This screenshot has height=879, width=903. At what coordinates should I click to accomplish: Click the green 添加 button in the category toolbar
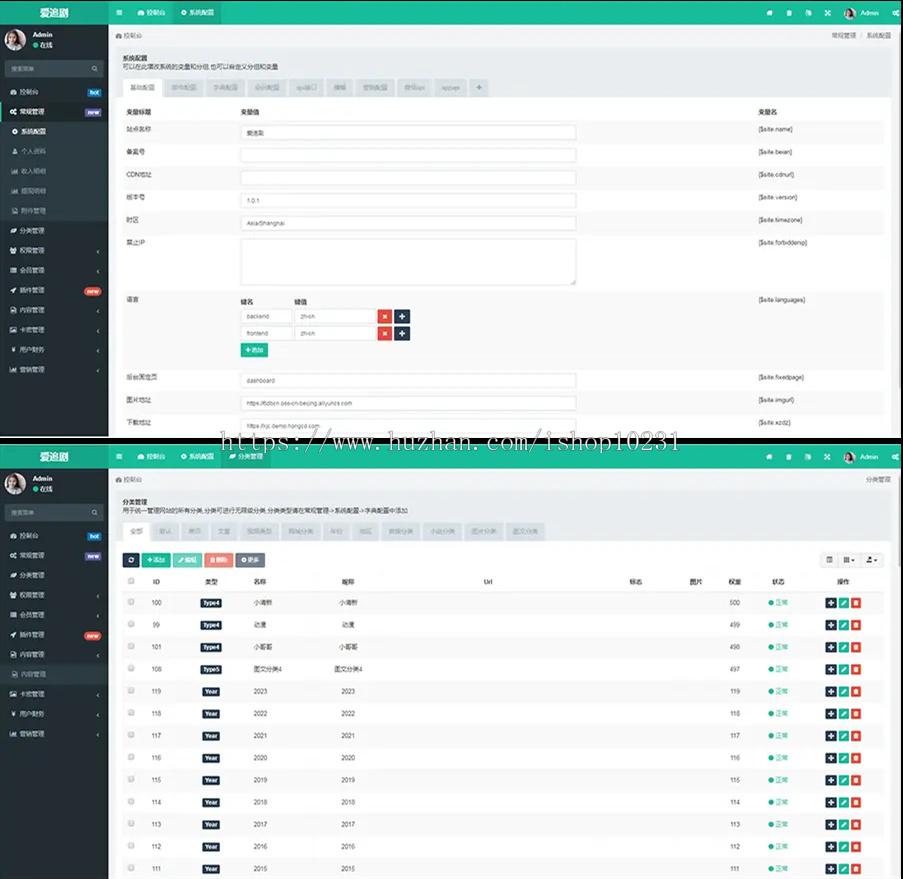155,560
